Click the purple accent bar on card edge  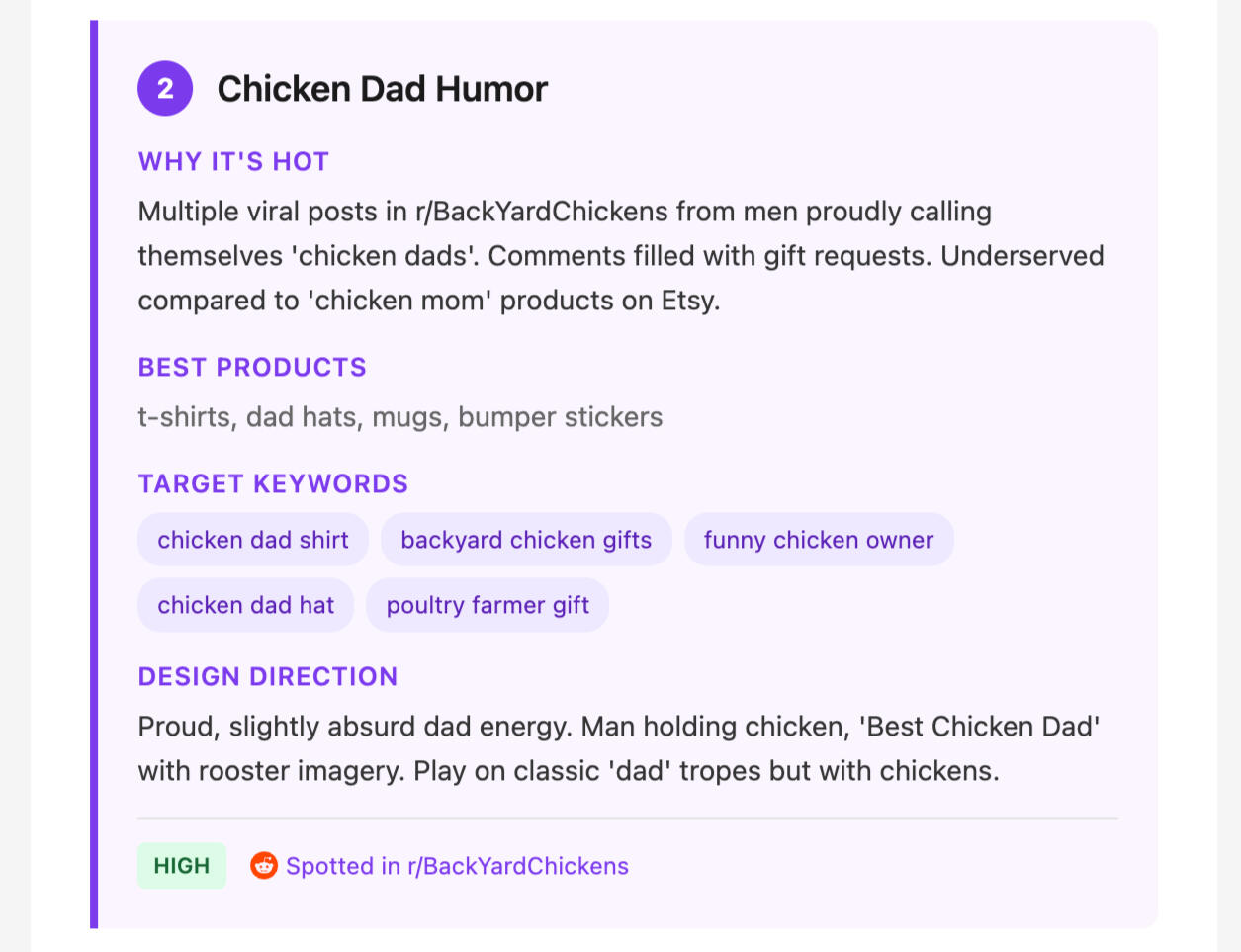point(94,475)
